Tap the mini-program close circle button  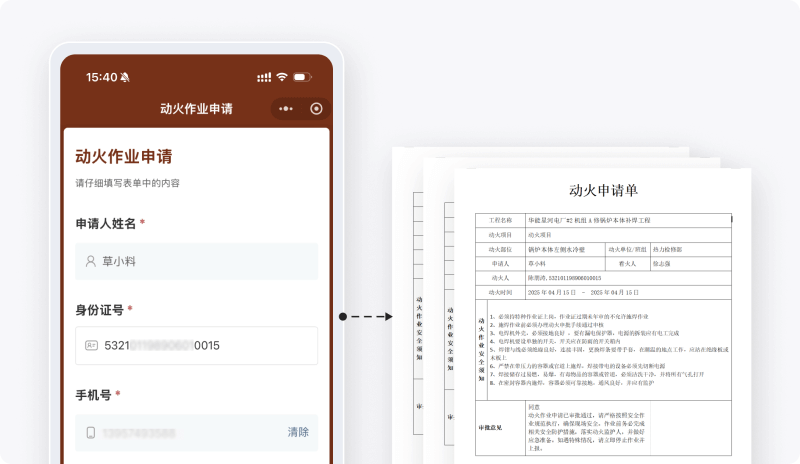tap(316, 109)
